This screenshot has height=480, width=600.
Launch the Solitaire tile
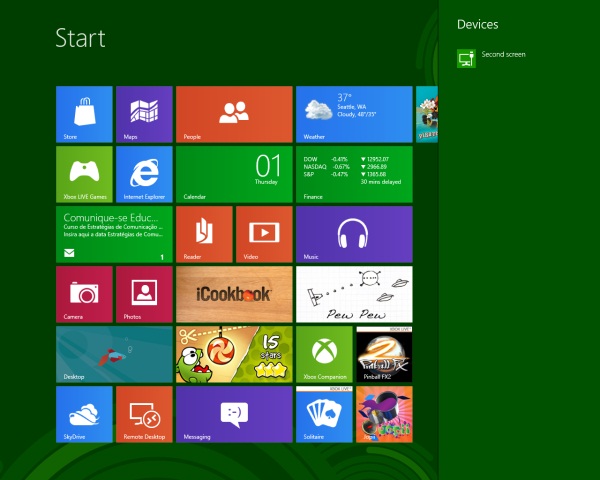click(324, 415)
